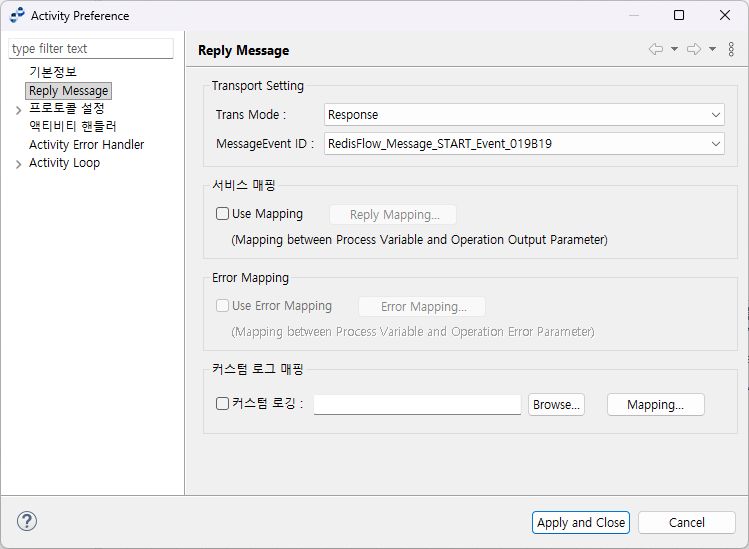The height and width of the screenshot is (549, 749).
Task: Open the MessageEvent ID combo box
Action: [524, 144]
